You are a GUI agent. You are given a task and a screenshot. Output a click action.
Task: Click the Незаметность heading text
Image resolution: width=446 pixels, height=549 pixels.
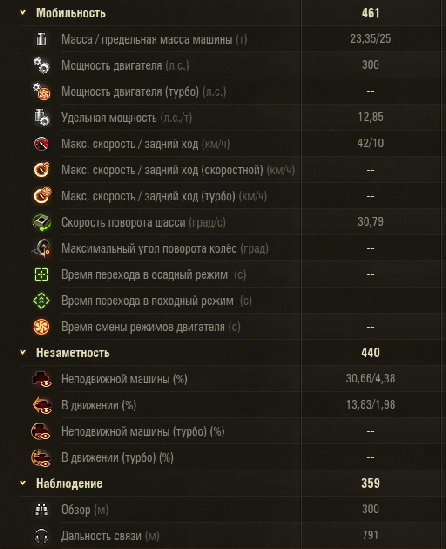(x=73, y=353)
